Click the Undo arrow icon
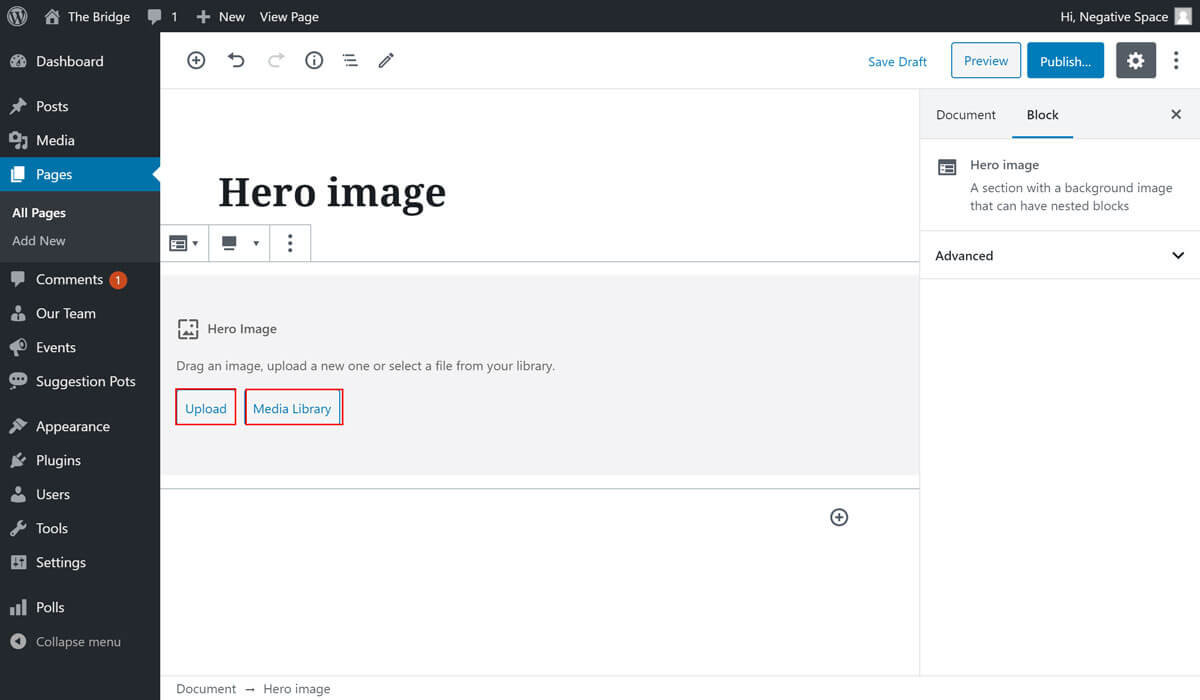Screen dimensions: 1200x700 (236, 61)
